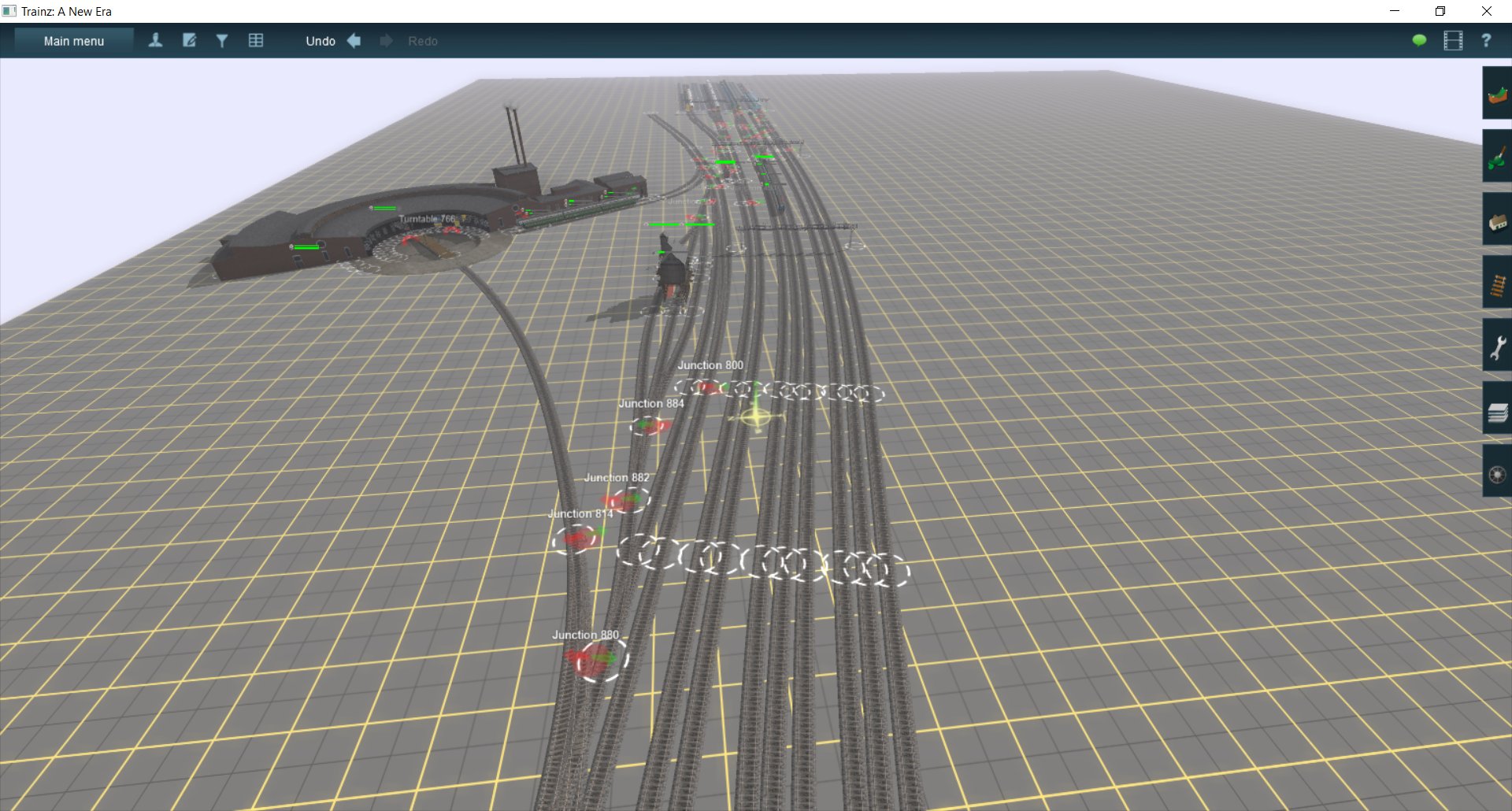Select the Junction 814 label

tap(580, 513)
